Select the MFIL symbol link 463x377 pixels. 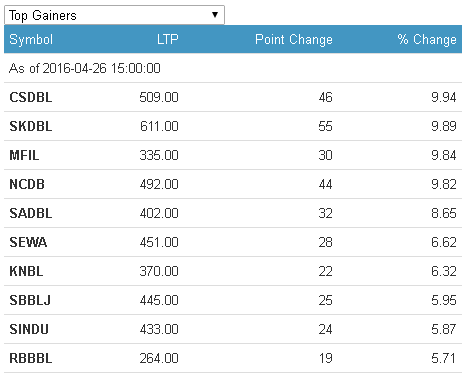[x=24, y=155]
